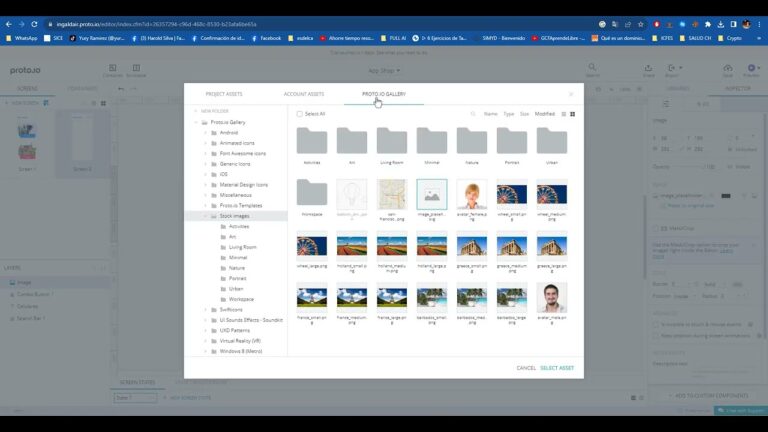Open the Urban folder icon in grid
The height and width of the screenshot is (432, 768).
coord(551,141)
